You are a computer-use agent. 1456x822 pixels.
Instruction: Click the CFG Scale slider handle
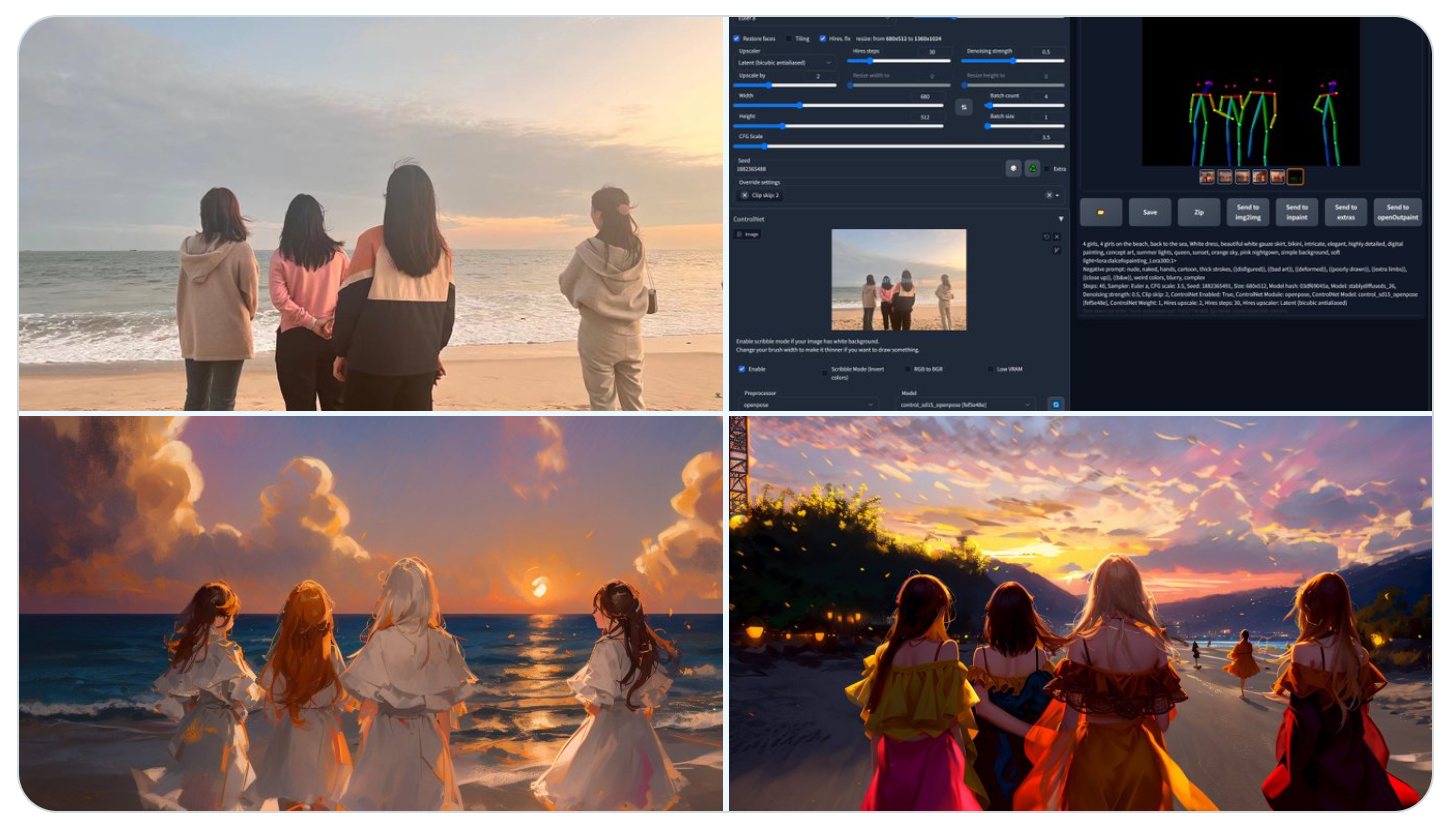[764, 146]
